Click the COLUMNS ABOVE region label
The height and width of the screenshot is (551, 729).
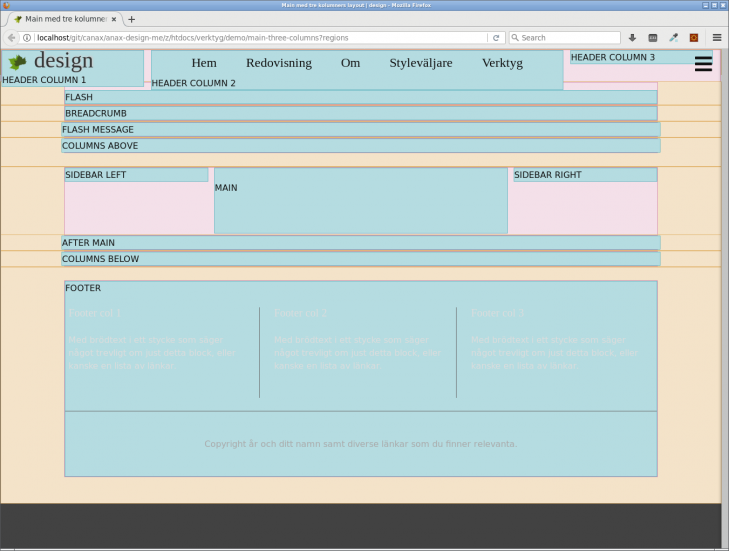click(x=100, y=146)
